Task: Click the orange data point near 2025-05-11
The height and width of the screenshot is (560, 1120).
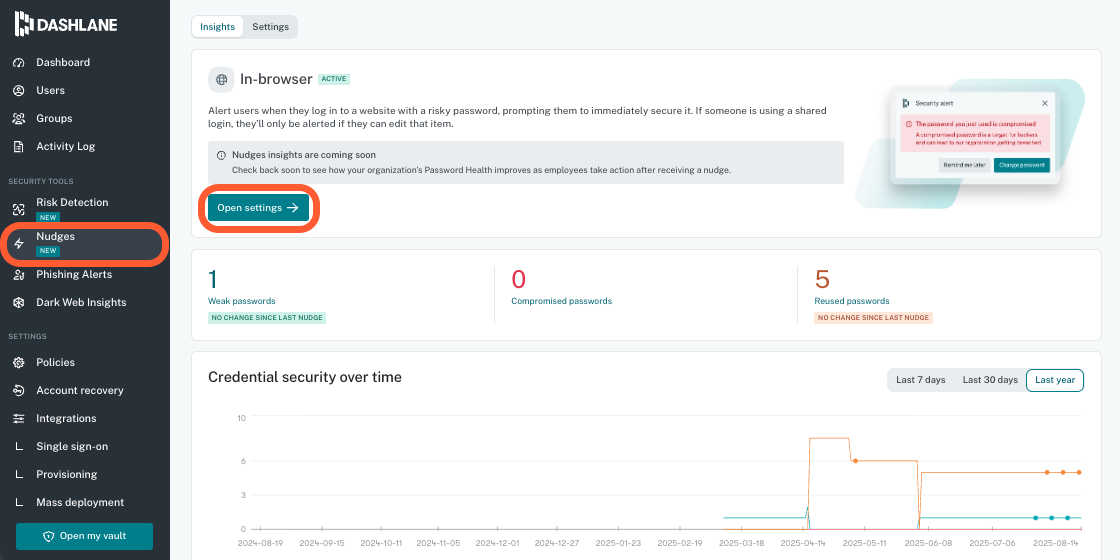Action: [854, 461]
